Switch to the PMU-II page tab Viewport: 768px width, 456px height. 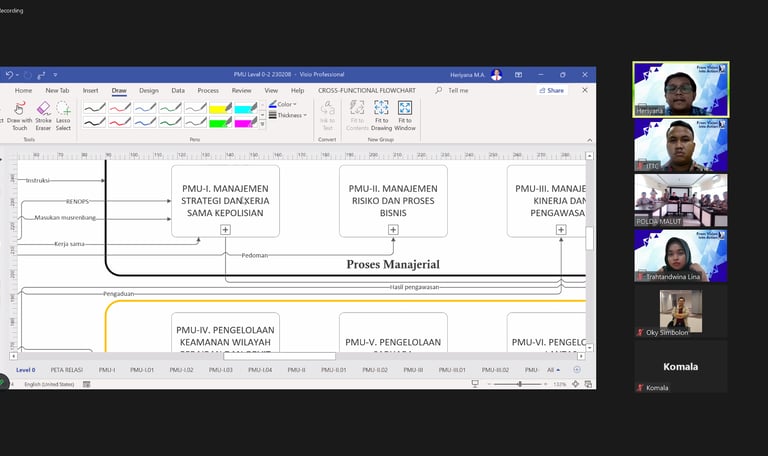(x=296, y=370)
